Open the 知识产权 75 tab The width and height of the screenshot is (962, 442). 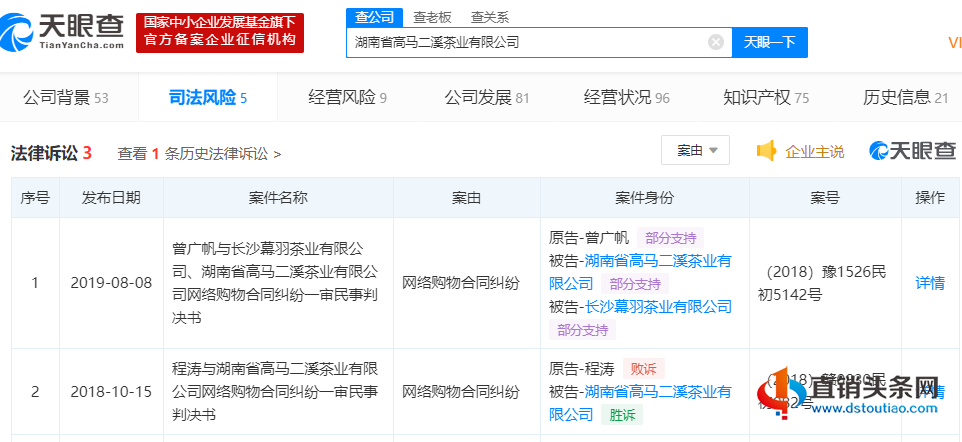click(x=766, y=98)
